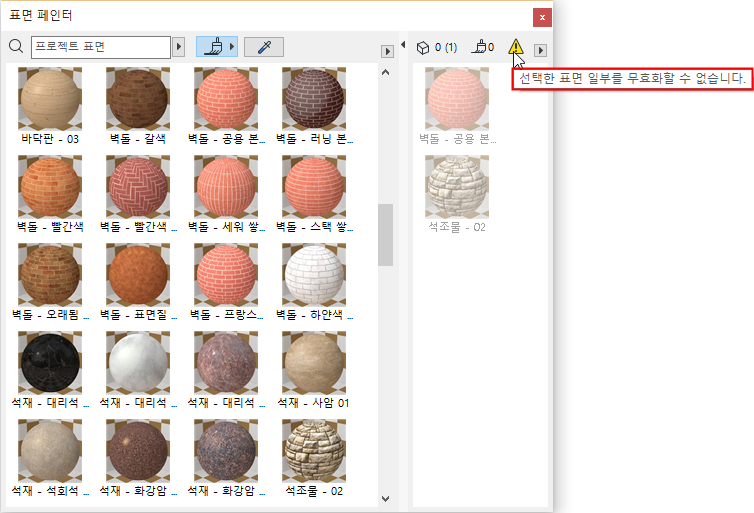Select the white 석재 - 대리석 surface

(x=138, y=370)
